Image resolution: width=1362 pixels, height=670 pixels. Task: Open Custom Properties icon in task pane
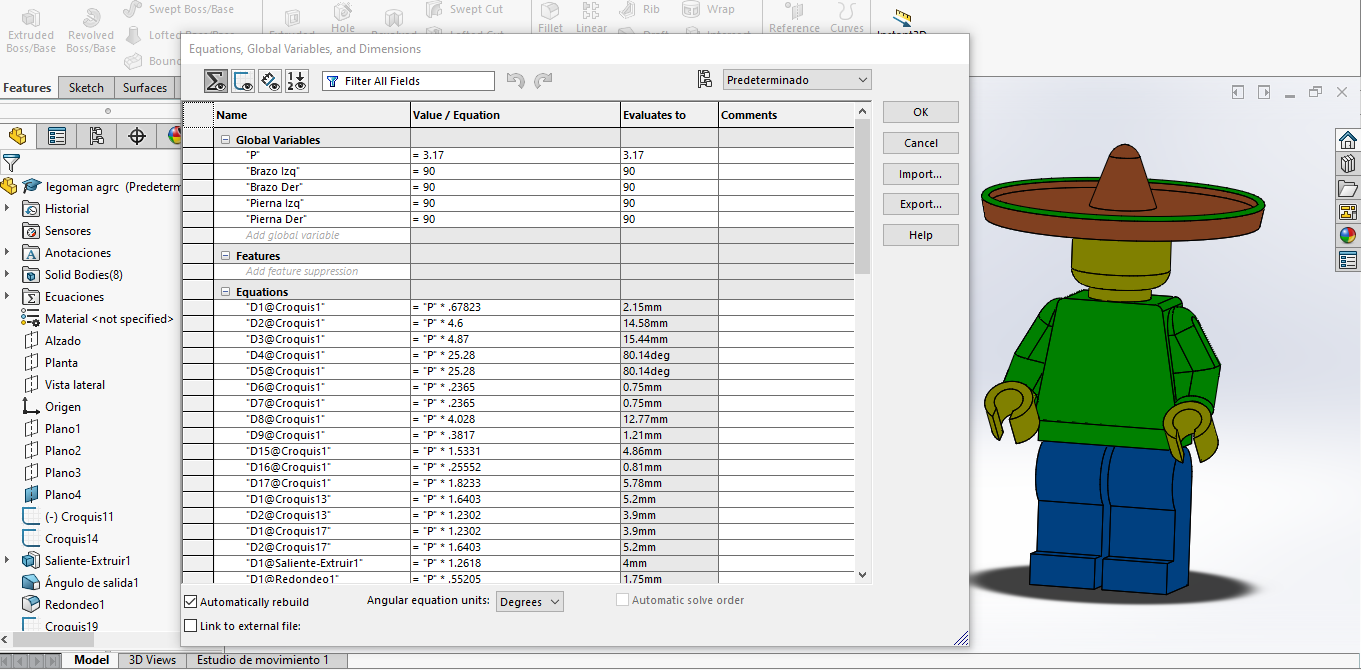tap(1348, 260)
